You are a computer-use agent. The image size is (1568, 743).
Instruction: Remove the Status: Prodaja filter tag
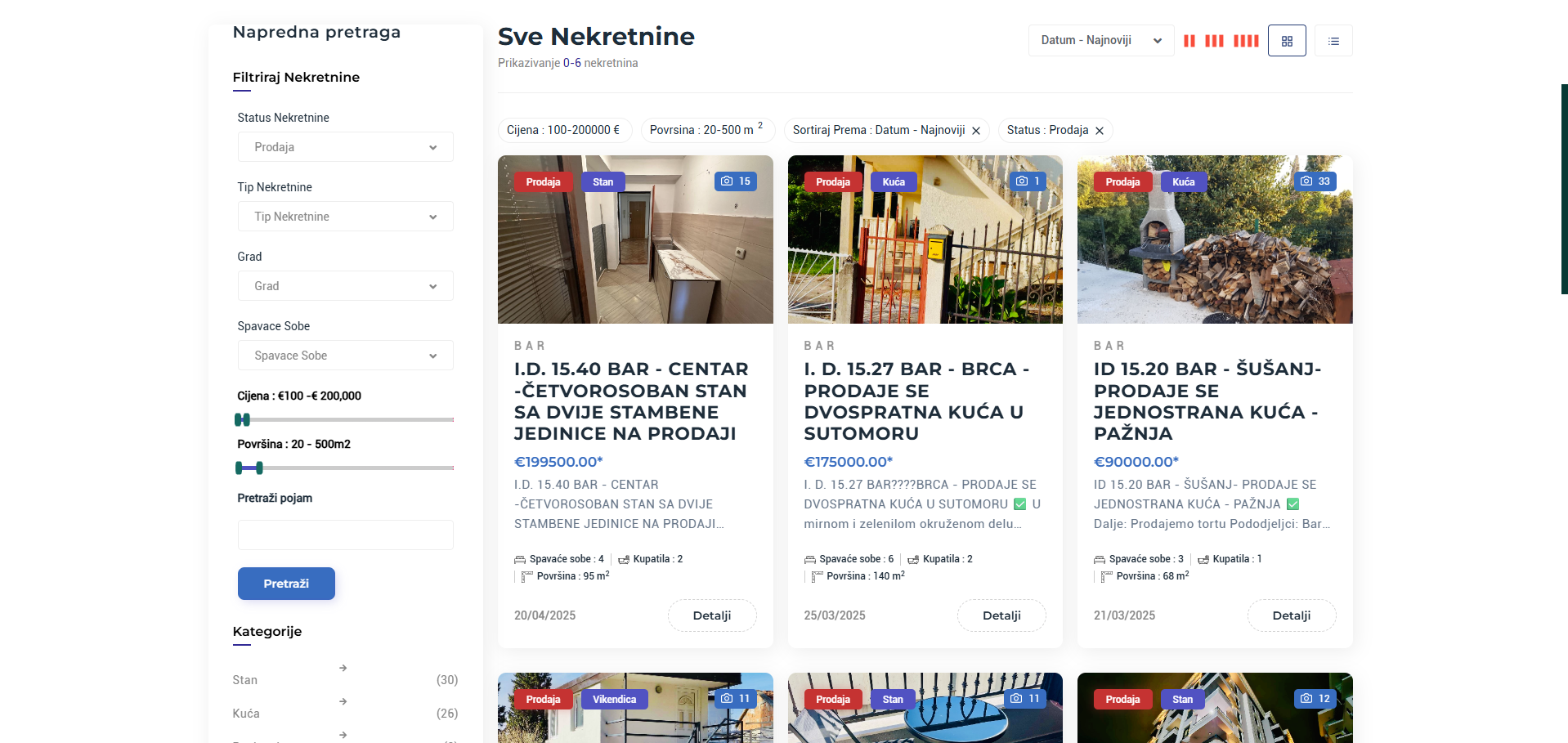pyautogui.click(x=1100, y=131)
